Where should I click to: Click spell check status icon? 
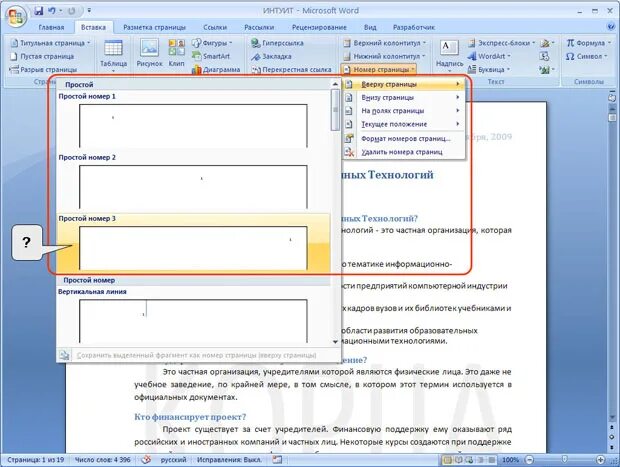pos(146,460)
